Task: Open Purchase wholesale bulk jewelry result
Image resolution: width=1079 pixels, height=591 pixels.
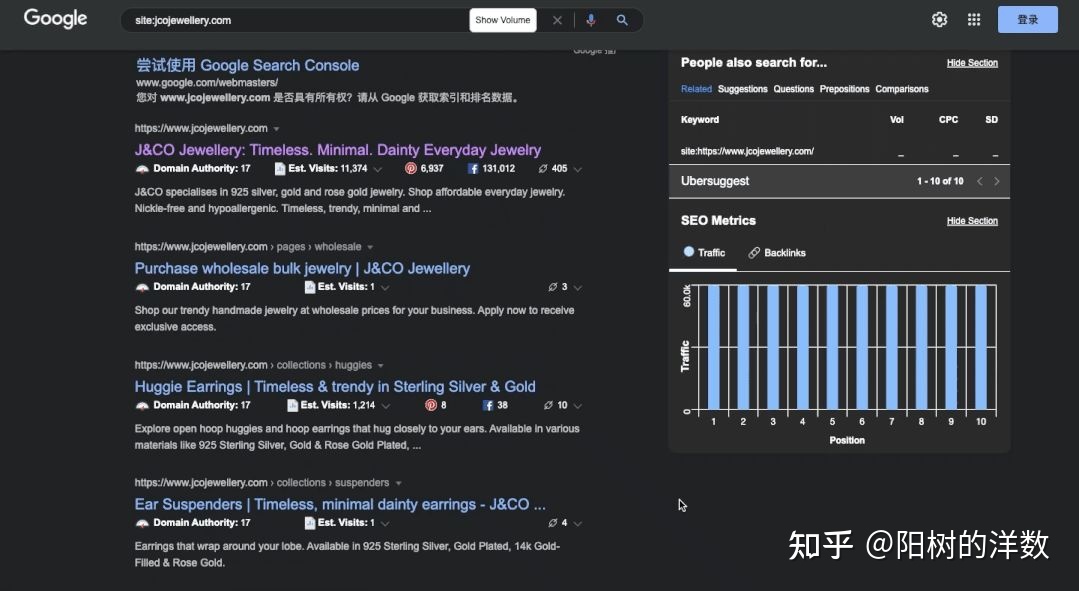Action: click(x=302, y=268)
